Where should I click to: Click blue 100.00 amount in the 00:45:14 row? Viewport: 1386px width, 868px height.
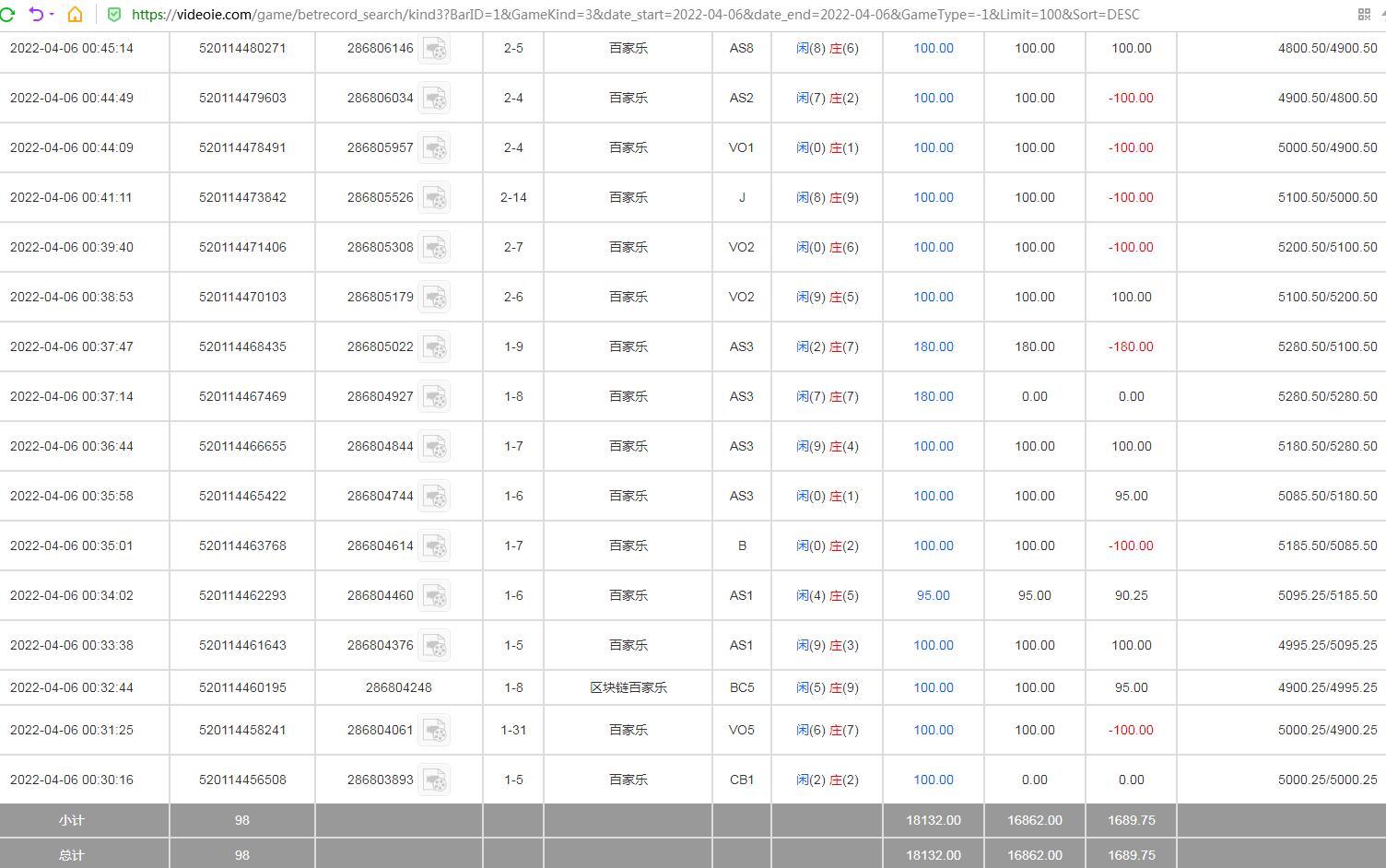(933, 48)
